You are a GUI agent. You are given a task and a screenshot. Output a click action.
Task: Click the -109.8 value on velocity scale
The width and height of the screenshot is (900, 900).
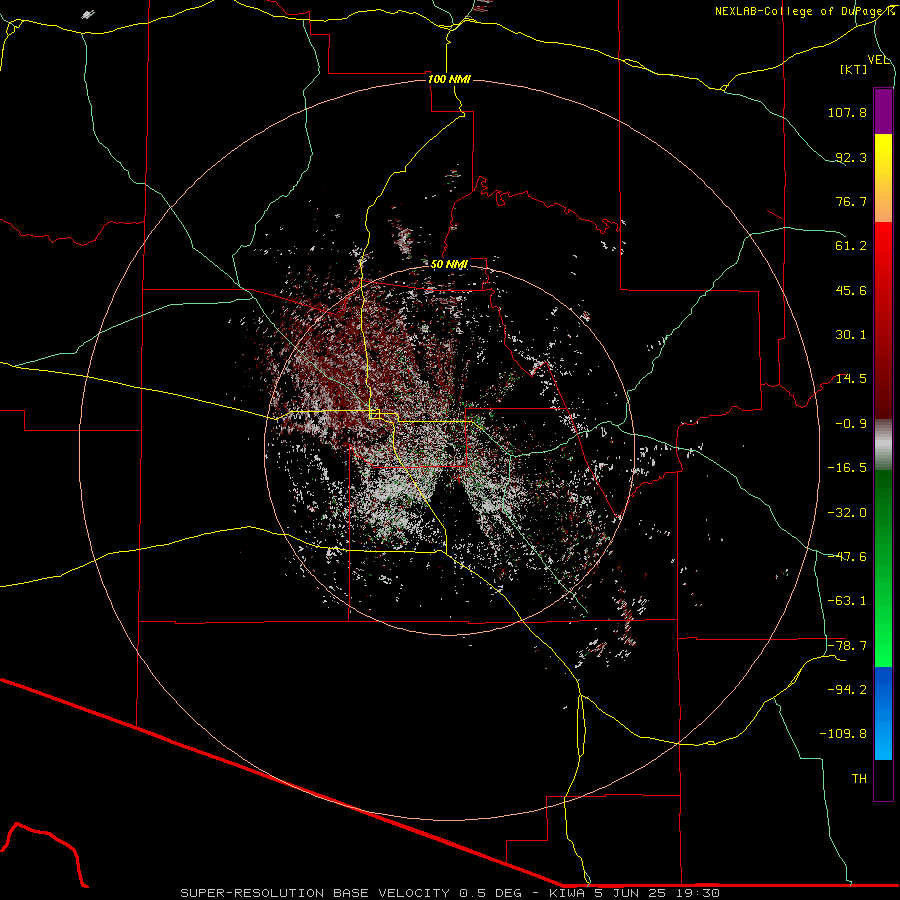[x=843, y=734]
